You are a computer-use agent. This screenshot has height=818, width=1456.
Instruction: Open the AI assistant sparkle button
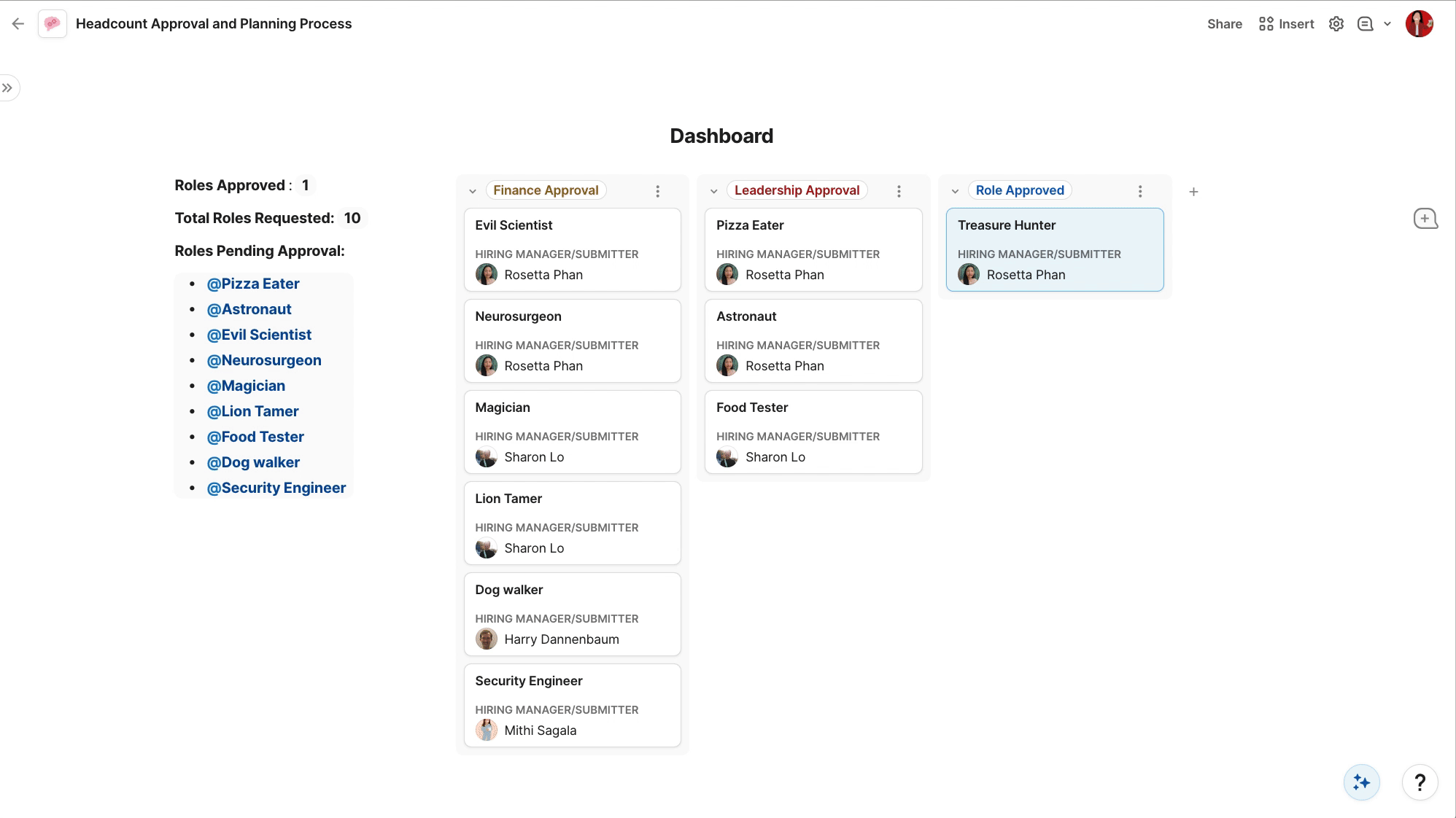tap(1361, 782)
